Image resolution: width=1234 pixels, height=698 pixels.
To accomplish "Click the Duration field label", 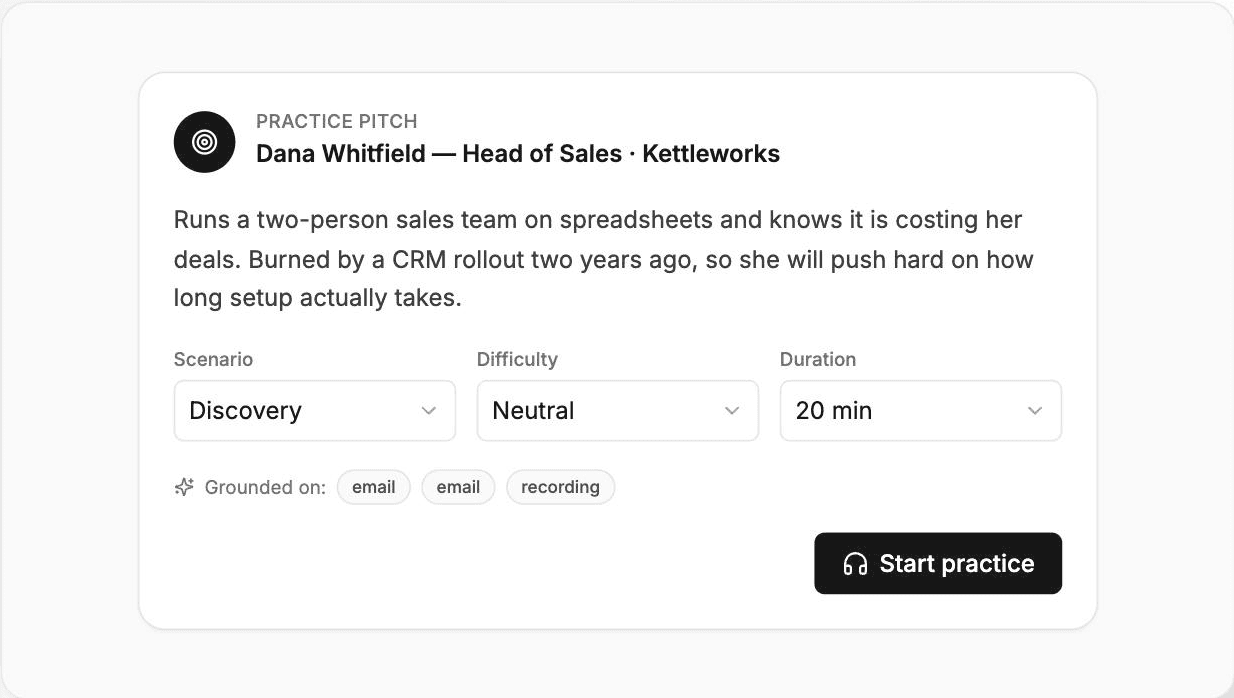I will [x=818, y=359].
